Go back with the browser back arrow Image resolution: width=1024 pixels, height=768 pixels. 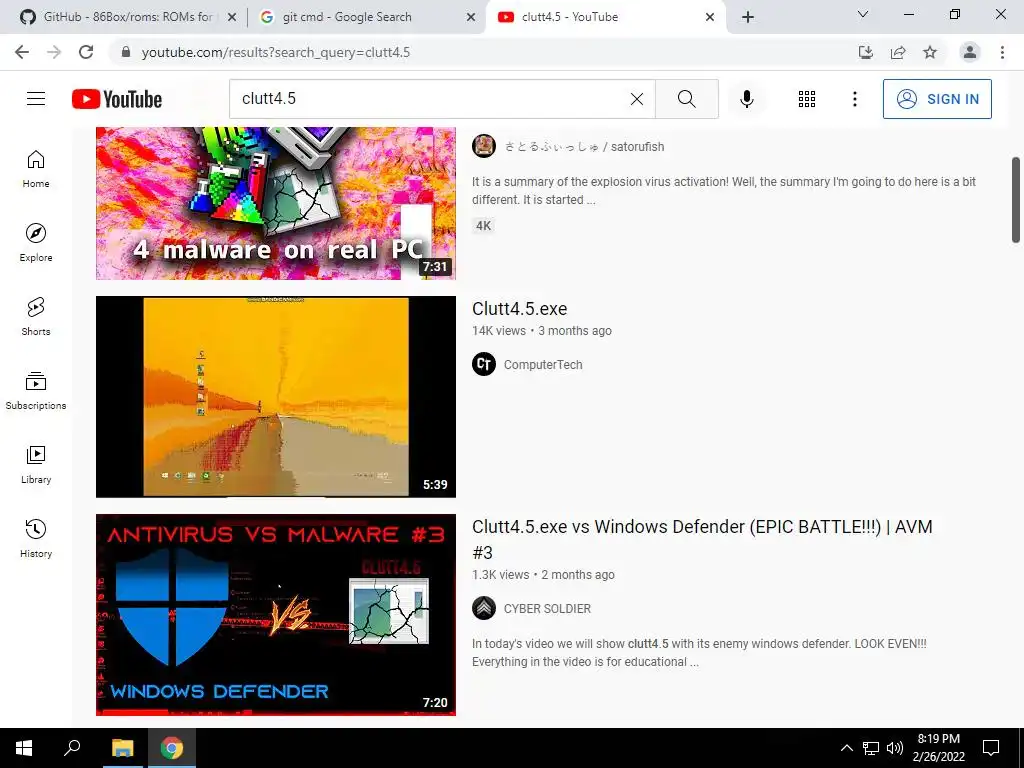(x=22, y=52)
